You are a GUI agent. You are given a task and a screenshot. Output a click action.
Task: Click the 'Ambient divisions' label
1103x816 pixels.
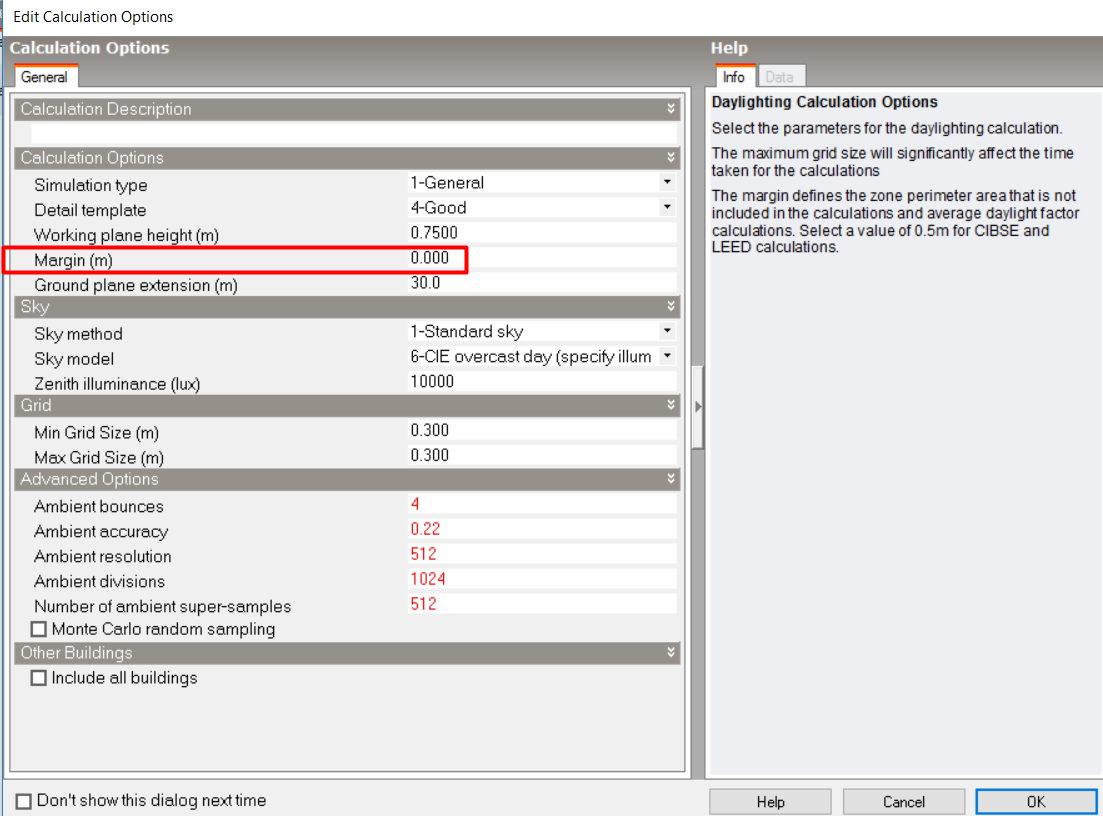tap(99, 582)
